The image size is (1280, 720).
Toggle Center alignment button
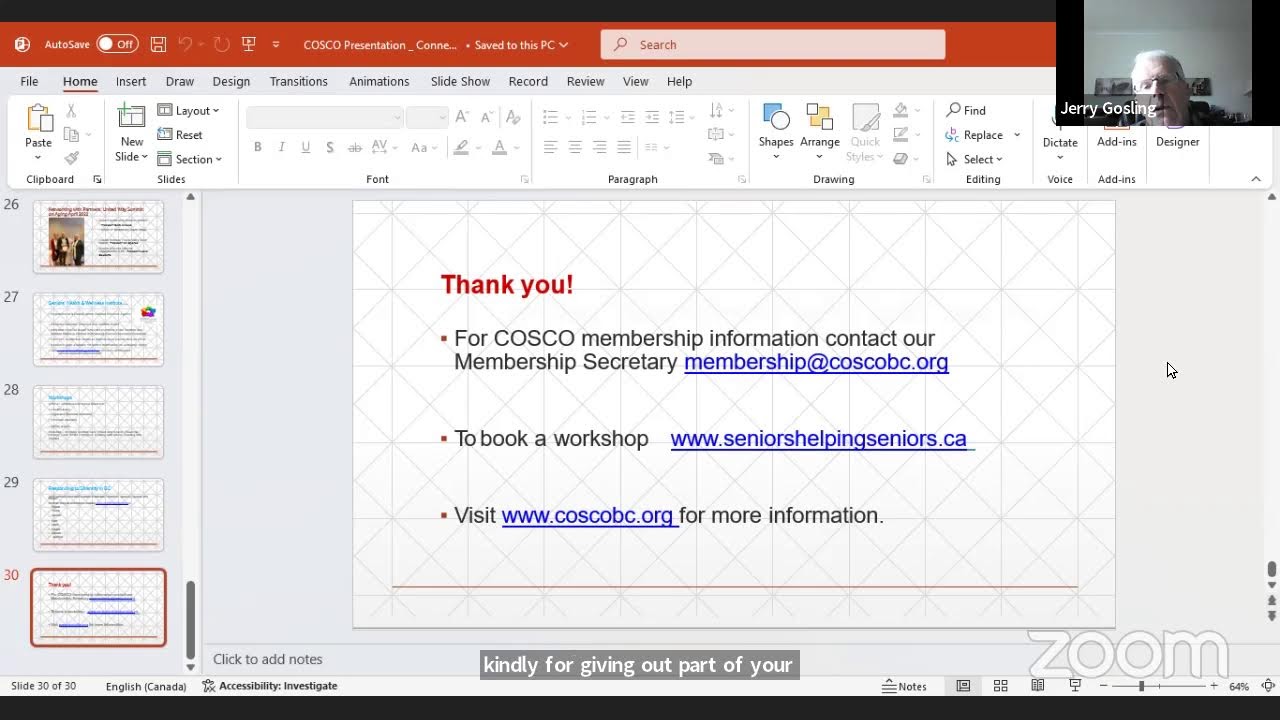(575, 147)
